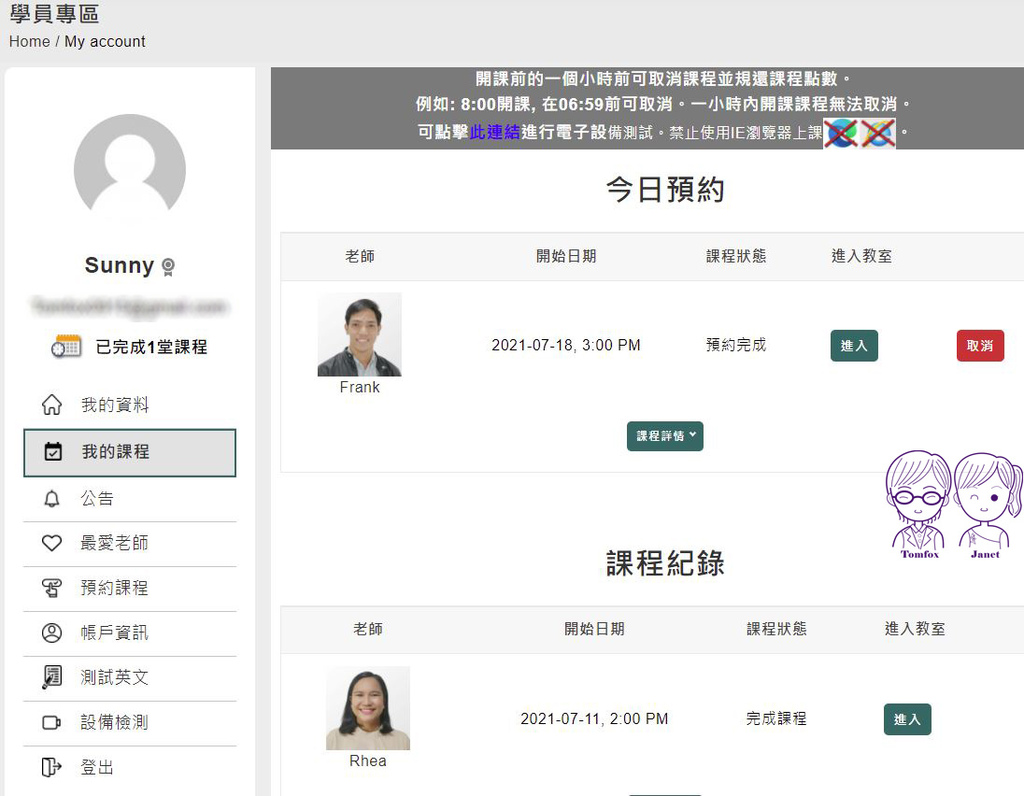Open the user circle icon for 帳戶資訊
The width and height of the screenshot is (1024, 796).
click(52, 633)
